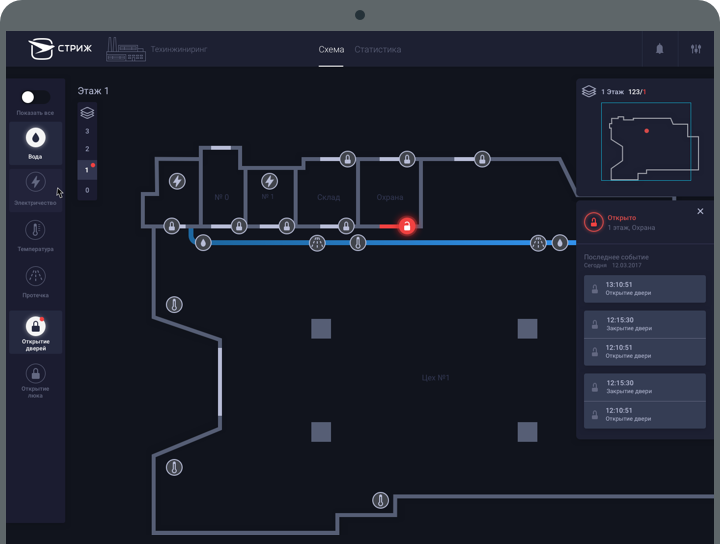Screen dimensions: 720x544
Task: Select the Протечка leak sensor filter
Action: [36, 281]
